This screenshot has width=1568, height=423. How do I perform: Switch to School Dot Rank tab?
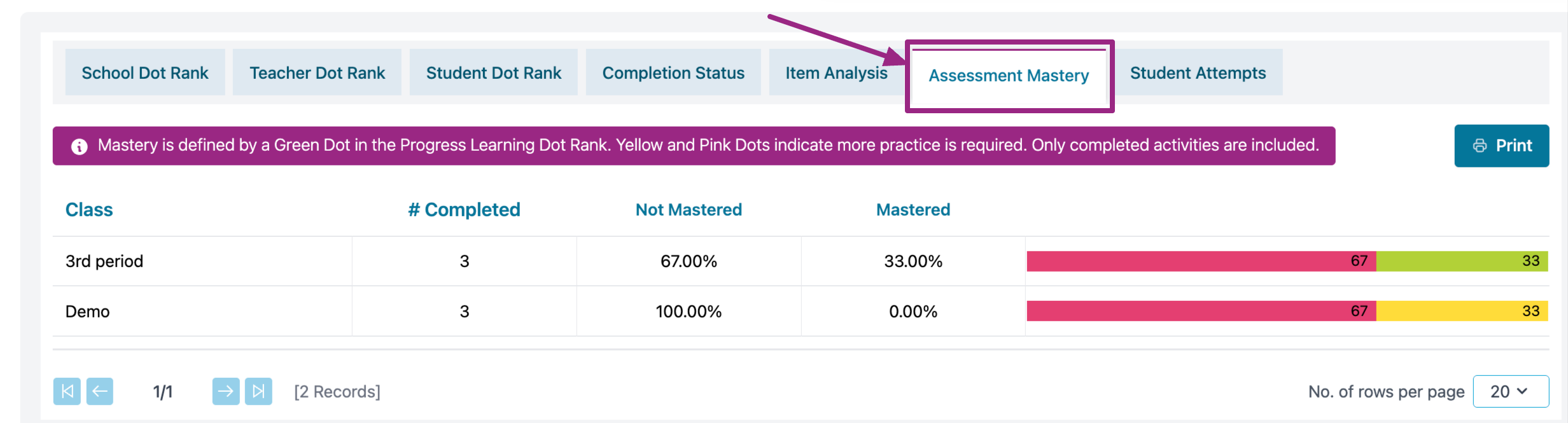[145, 73]
